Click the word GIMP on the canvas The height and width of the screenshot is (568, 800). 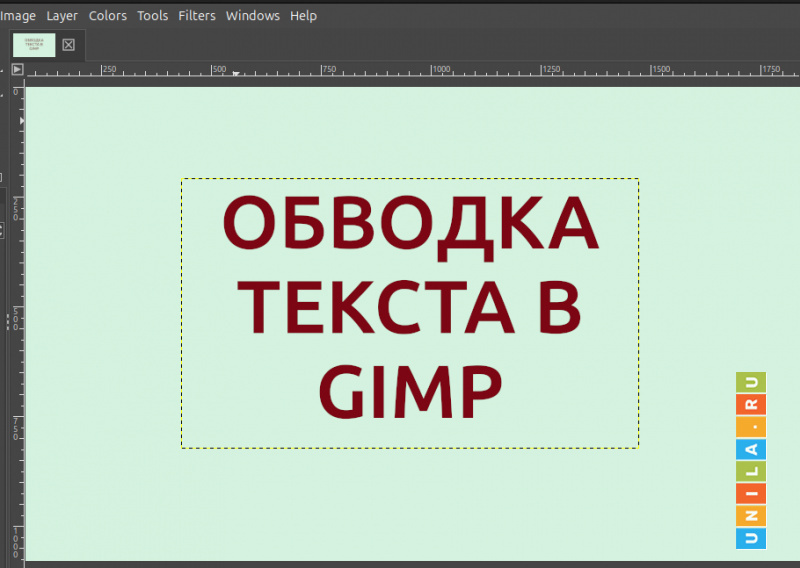410,390
